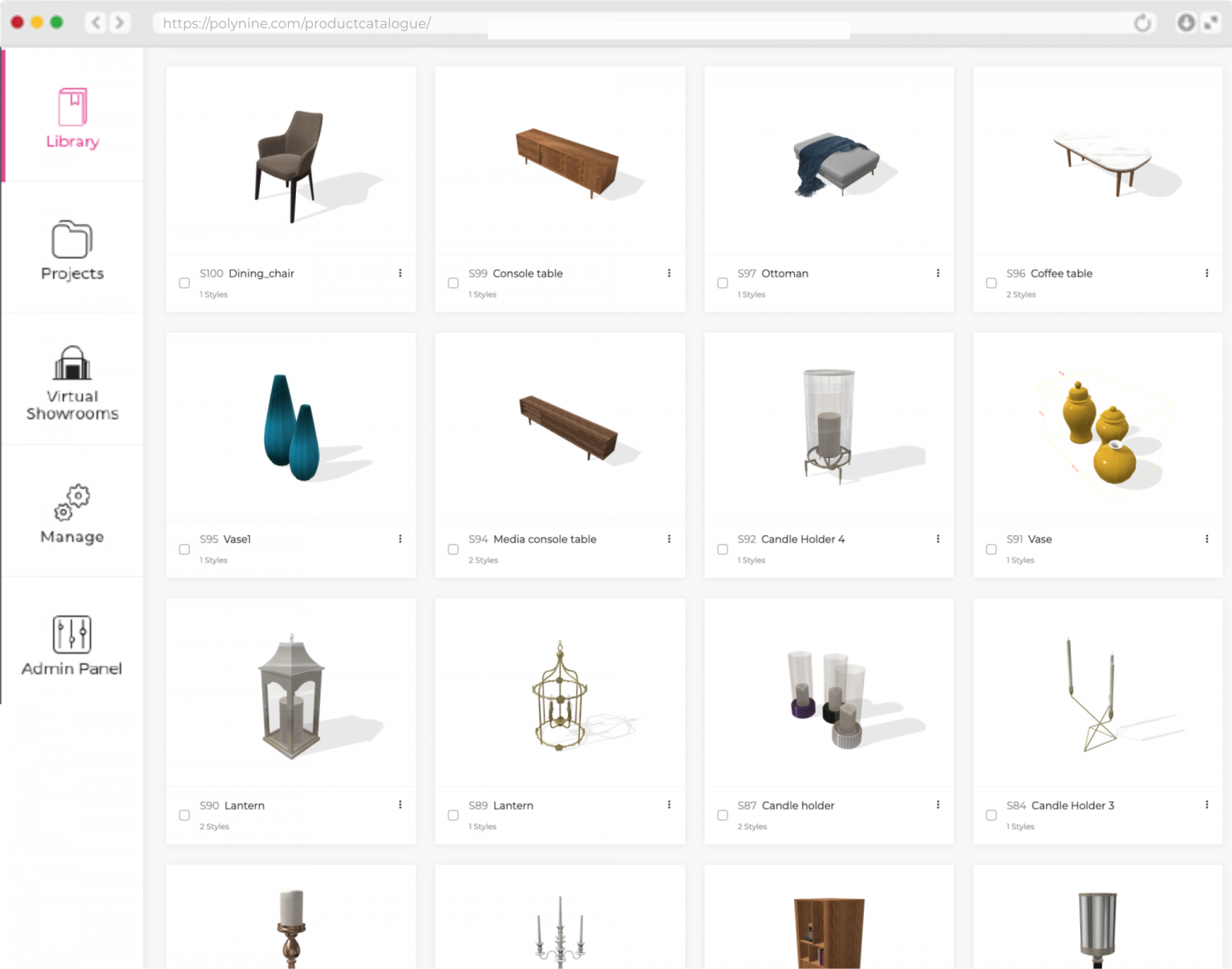Open the S95 Vase1 blue vases thumbnail

[x=291, y=428]
